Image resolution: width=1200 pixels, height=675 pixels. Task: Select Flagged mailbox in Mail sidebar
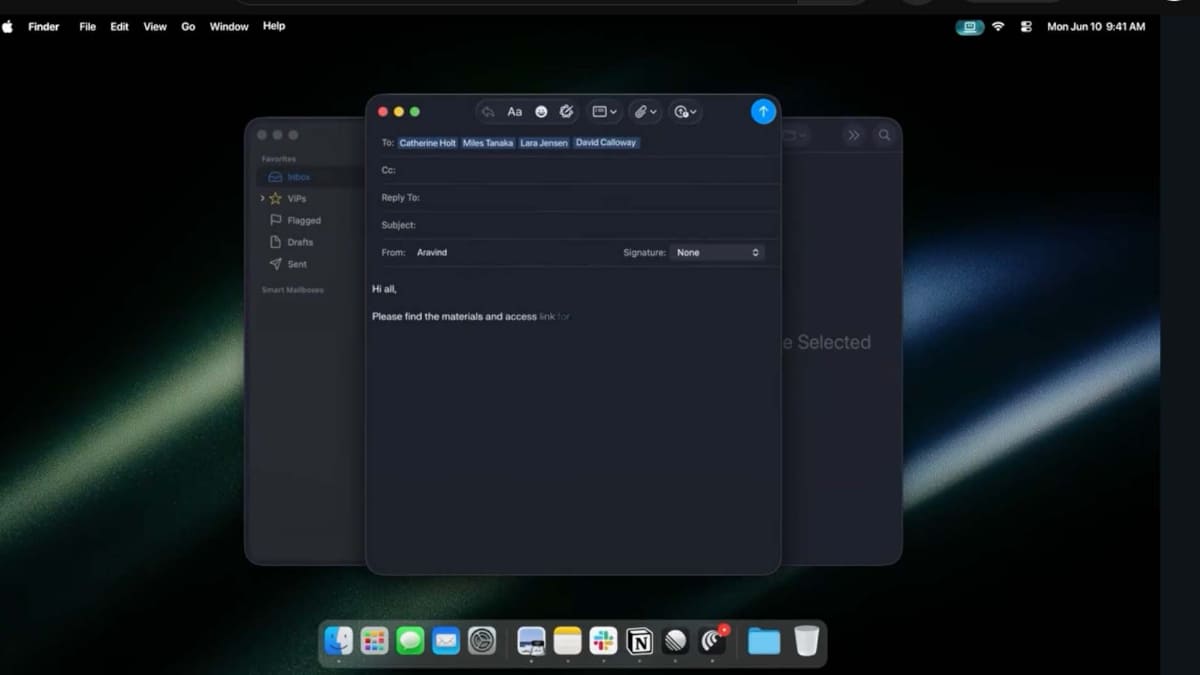(x=295, y=221)
